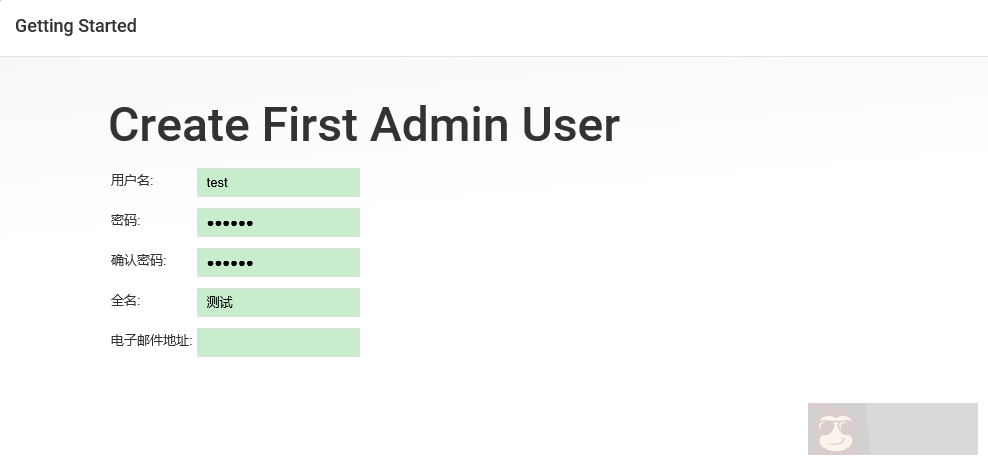Click the 全名: label text
The width and height of the screenshot is (988, 460).
tap(126, 300)
